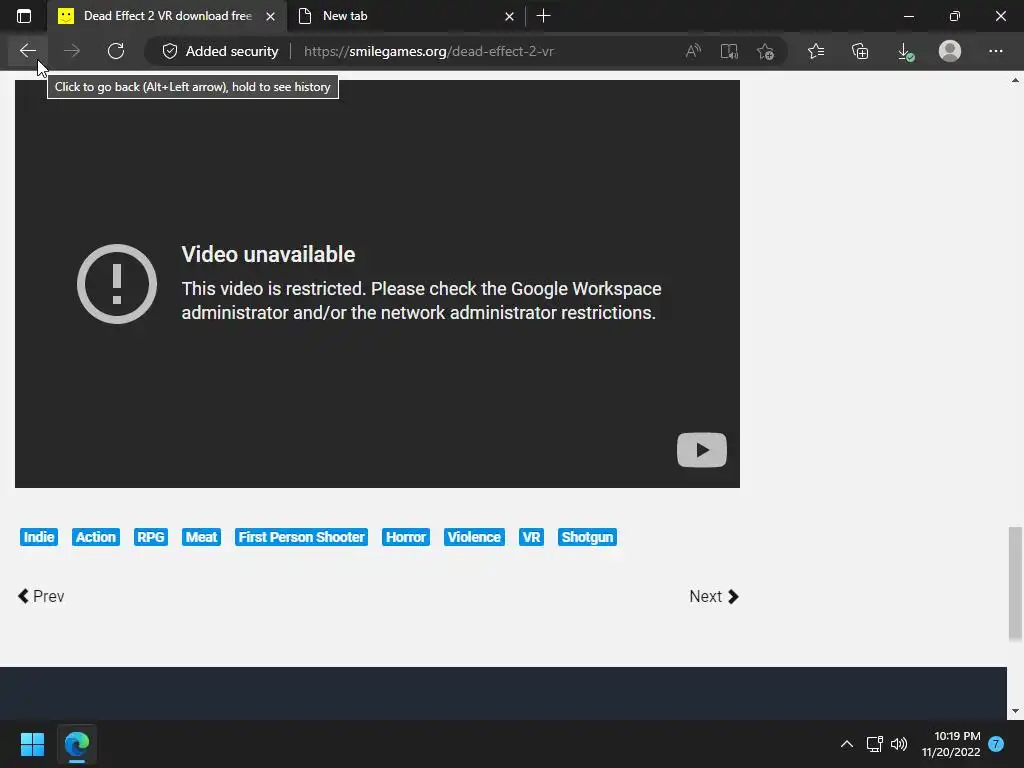Switch to the Dead Effect 2 VR tab
Viewport: 1024px width, 768px height.
pyautogui.click(x=167, y=16)
